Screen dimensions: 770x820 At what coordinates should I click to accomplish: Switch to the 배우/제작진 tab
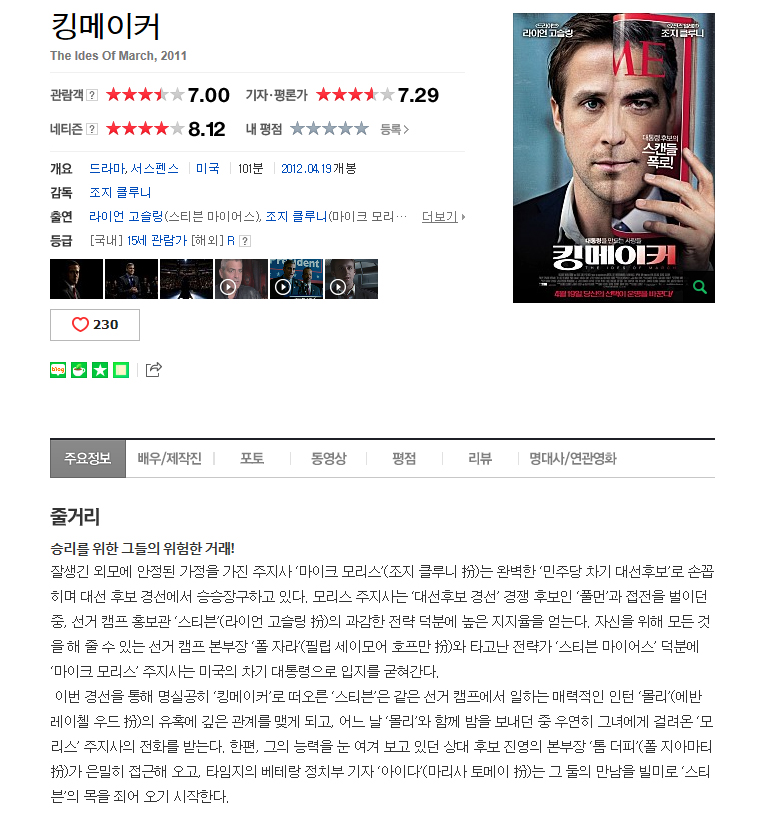[x=169, y=459]
